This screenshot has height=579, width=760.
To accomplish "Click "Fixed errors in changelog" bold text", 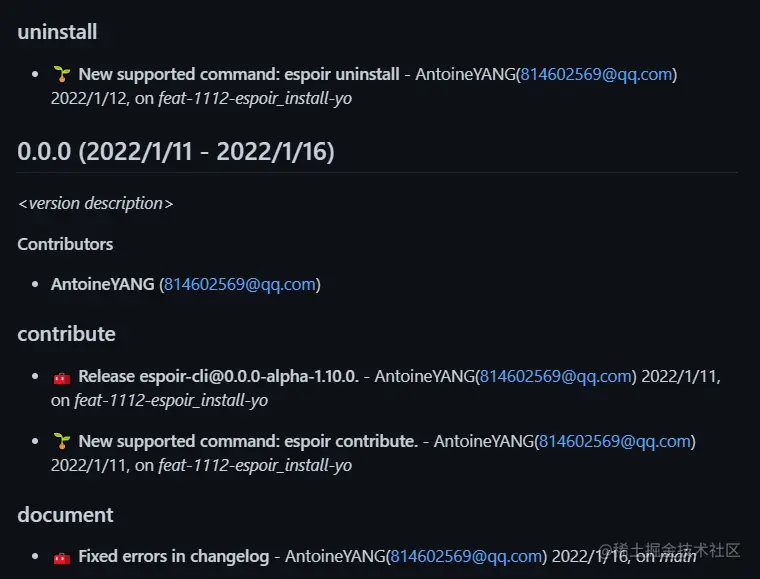I will point(173,556).
